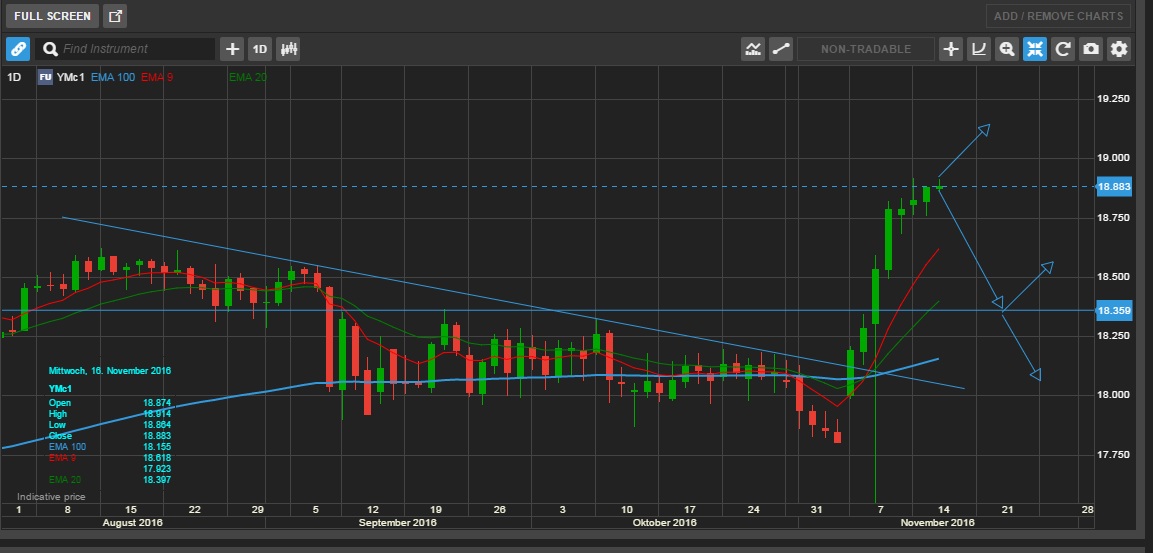Image resolution: width=1153 pixels, height=553 pixels.
Task: Click the ADD / REMOVE CHARTS button
Action: (x=1058, y=16)
